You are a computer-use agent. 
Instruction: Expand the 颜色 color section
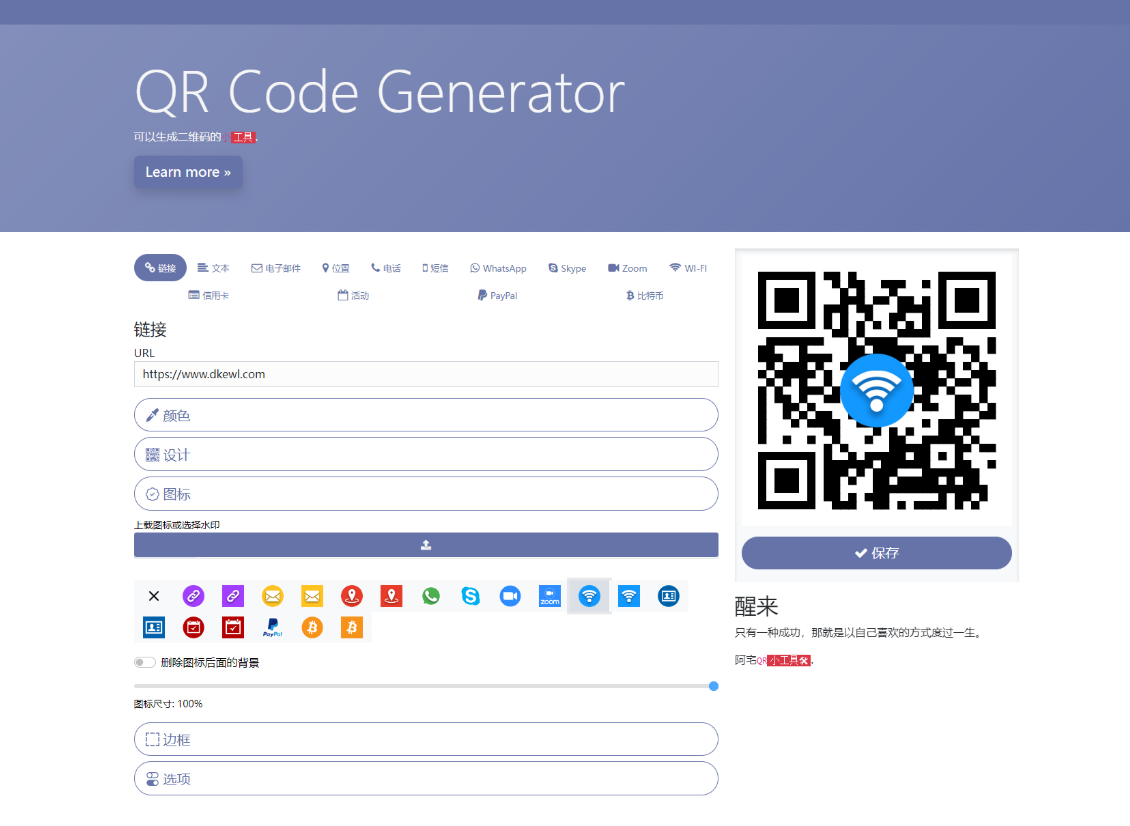point(426,415)
